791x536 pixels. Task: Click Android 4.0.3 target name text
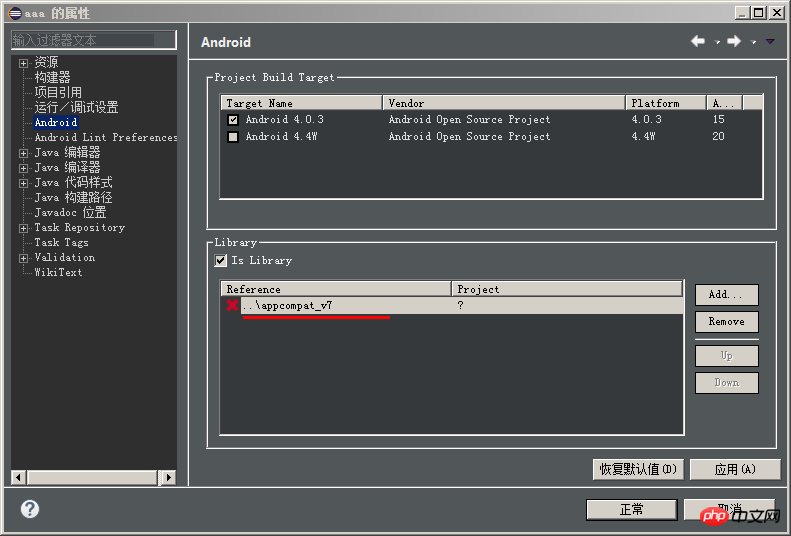click(x=285, y=120)
